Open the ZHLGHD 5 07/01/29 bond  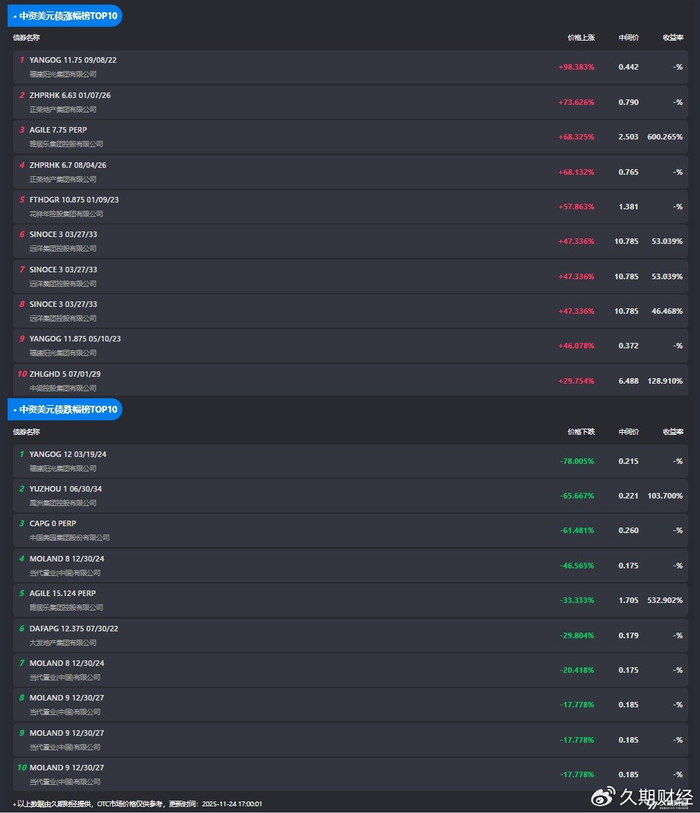point(65,374)
